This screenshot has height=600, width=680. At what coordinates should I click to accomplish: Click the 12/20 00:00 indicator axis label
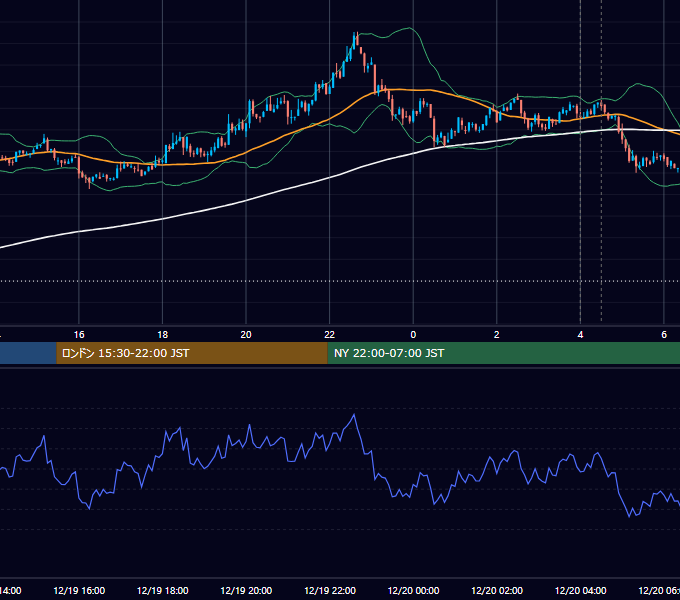[x=413, y=590]
